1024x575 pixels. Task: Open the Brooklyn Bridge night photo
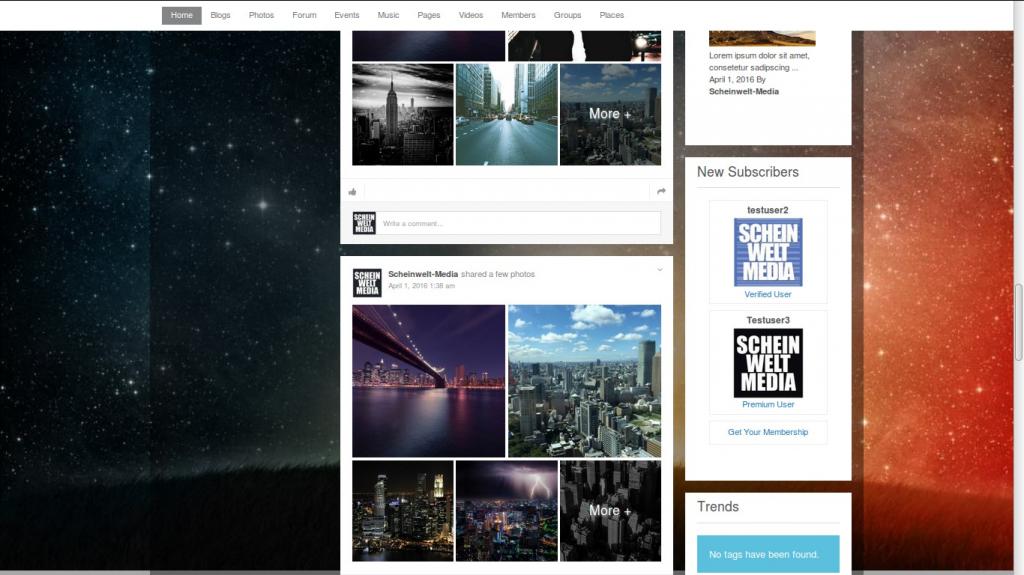click(x=428, y=381)
